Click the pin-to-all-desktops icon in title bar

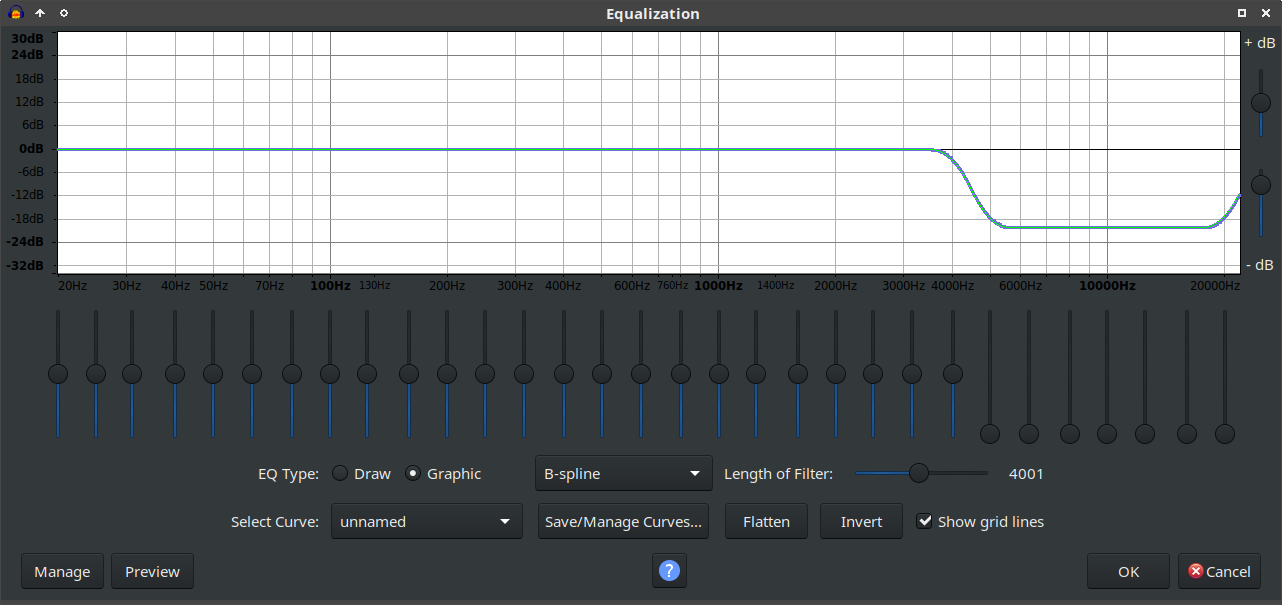pyautogui.click(x=64, y=13)
